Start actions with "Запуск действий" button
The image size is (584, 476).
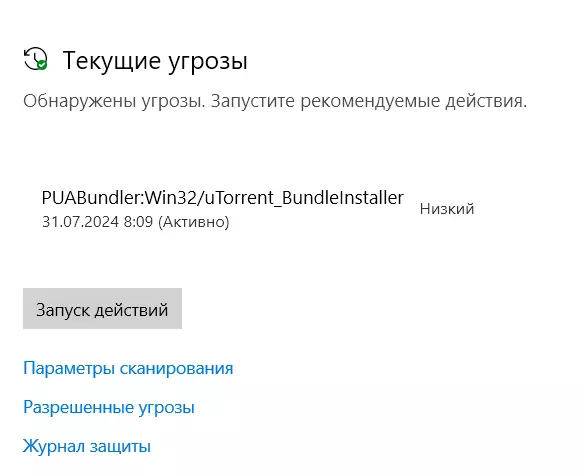pos(102,308)
